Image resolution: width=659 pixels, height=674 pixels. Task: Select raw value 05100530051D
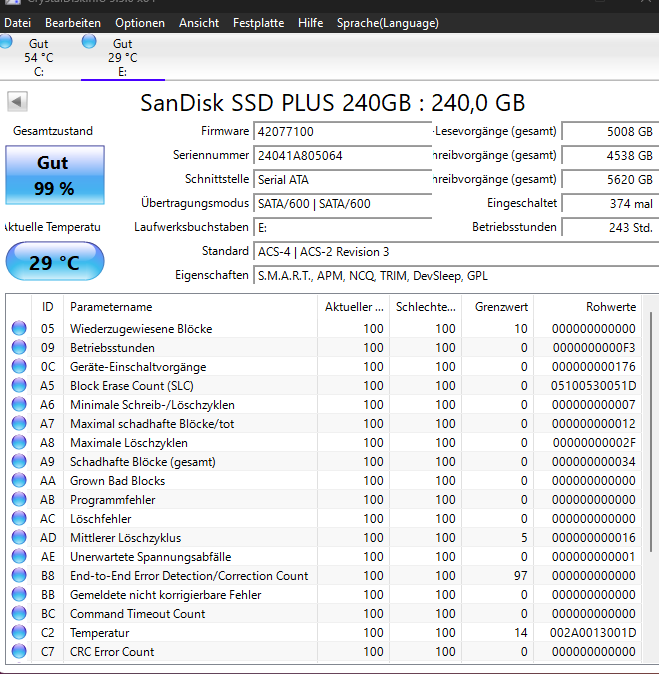tap(593, 386)
